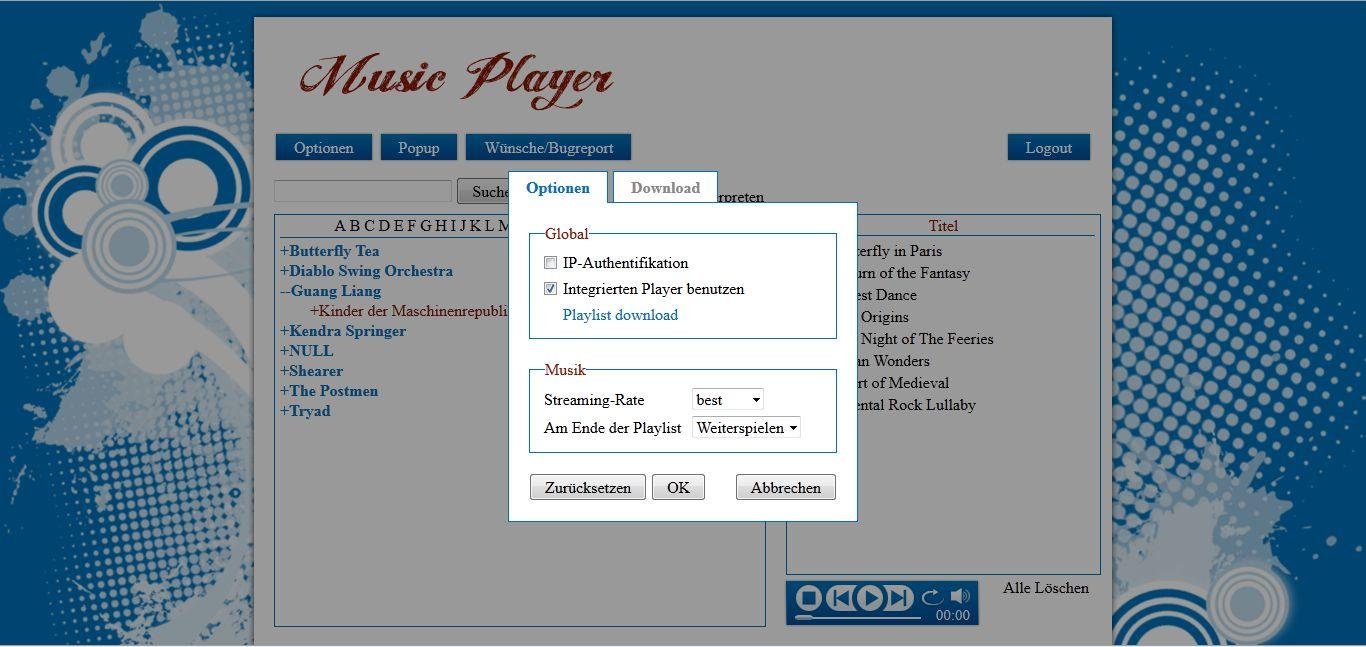Click the Suche search button
This screenshot has width=1366, height=647.
484,191
